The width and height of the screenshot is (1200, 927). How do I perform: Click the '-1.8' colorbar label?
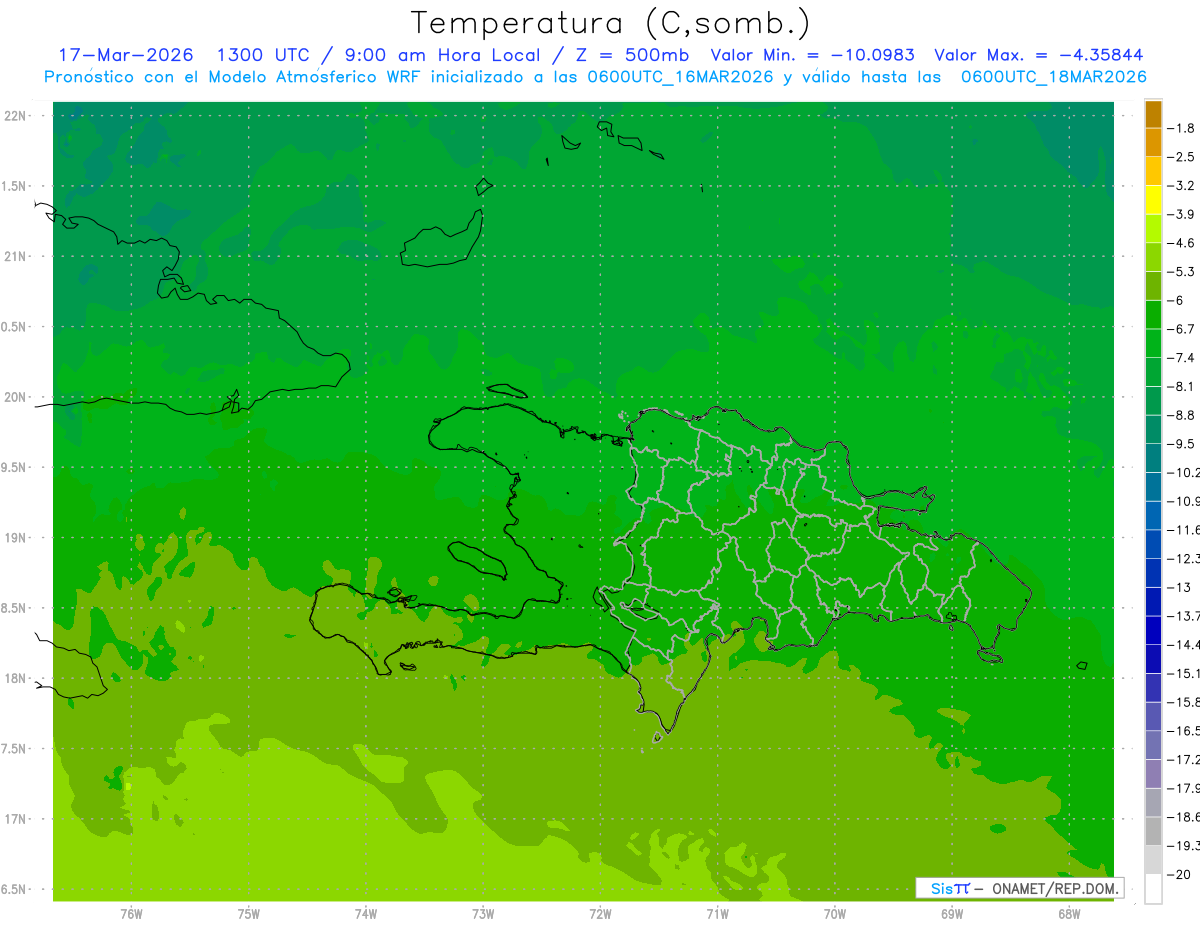[1181, 128]
